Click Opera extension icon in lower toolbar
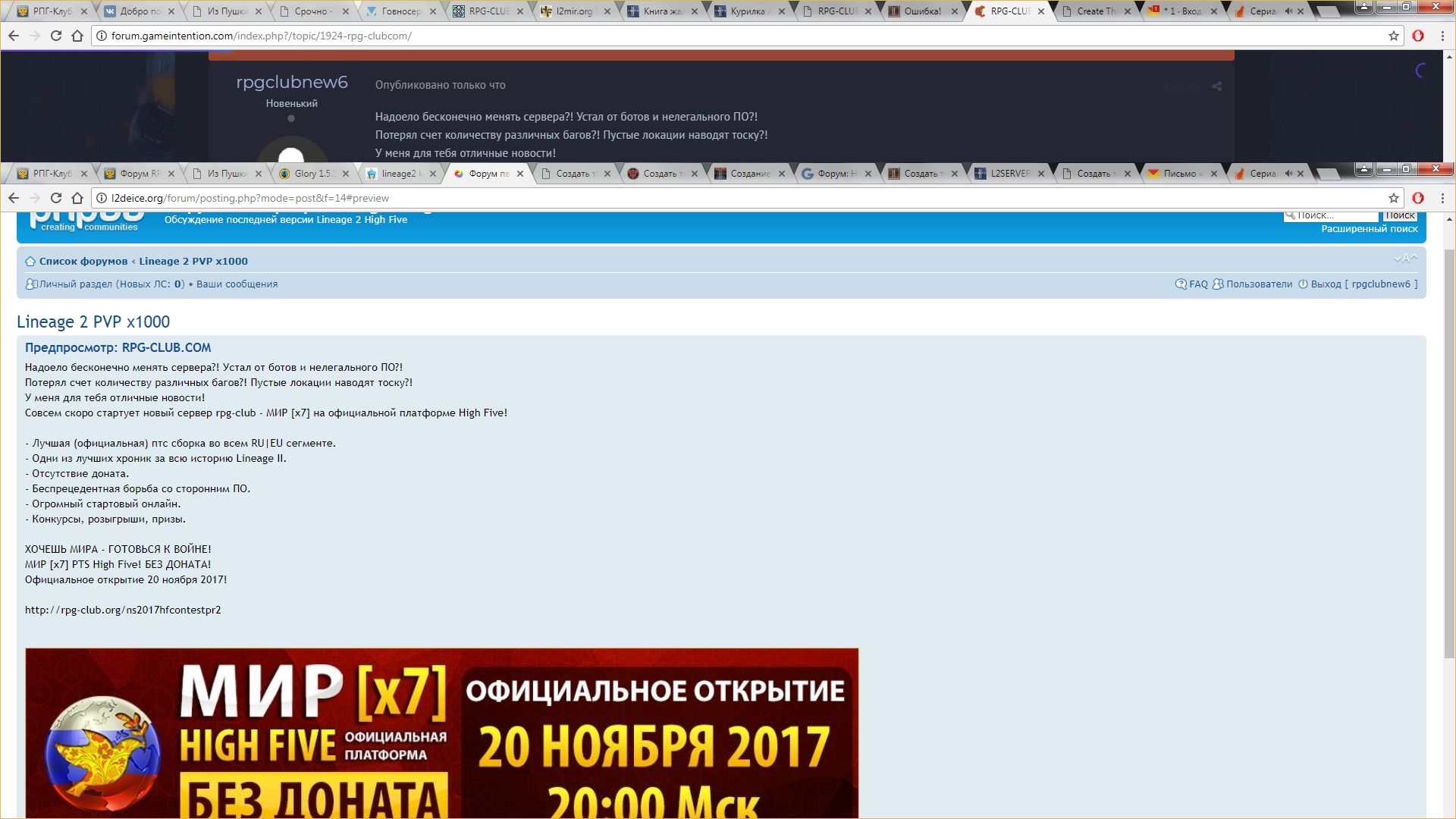The width and height of the screenshot is (1456, 819). (1418, 198)
